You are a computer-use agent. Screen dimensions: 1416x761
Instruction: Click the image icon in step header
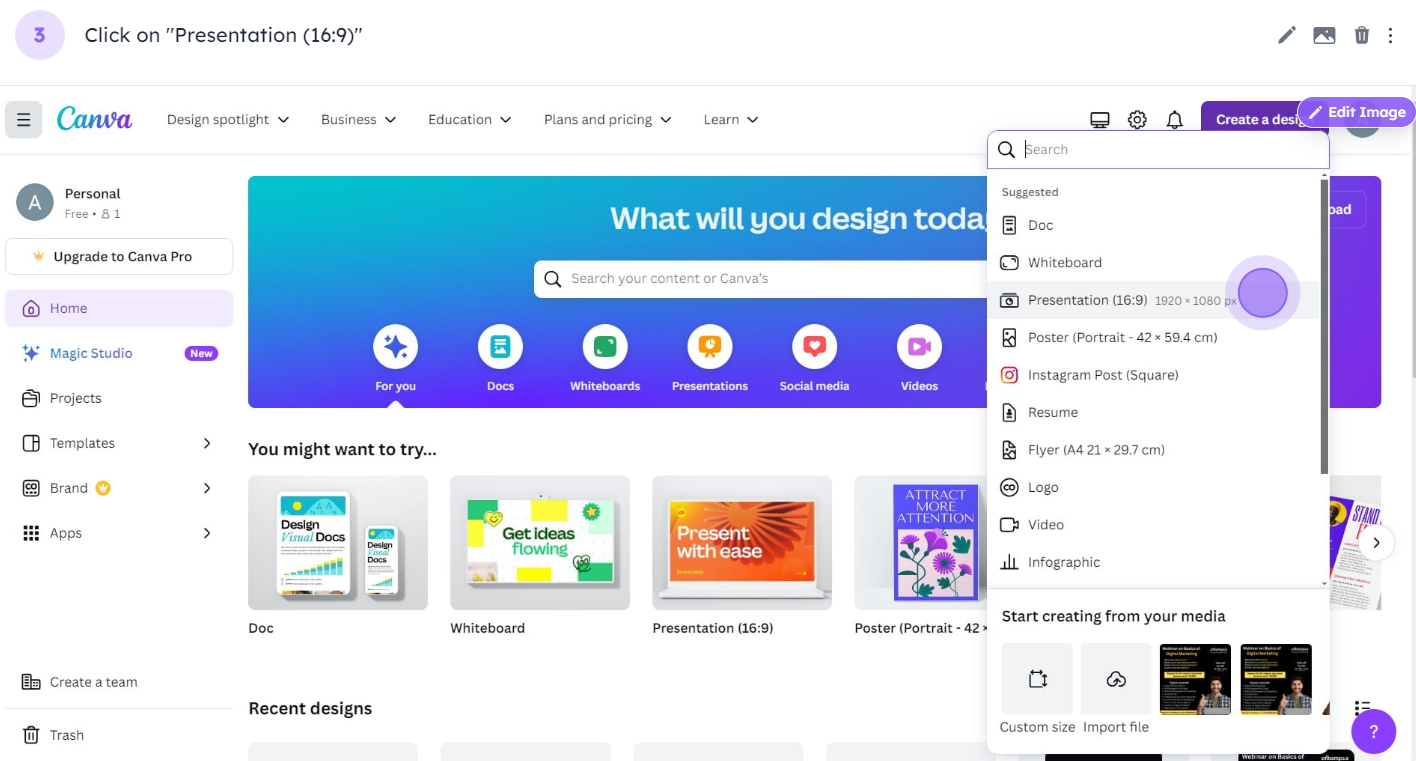1324,35
